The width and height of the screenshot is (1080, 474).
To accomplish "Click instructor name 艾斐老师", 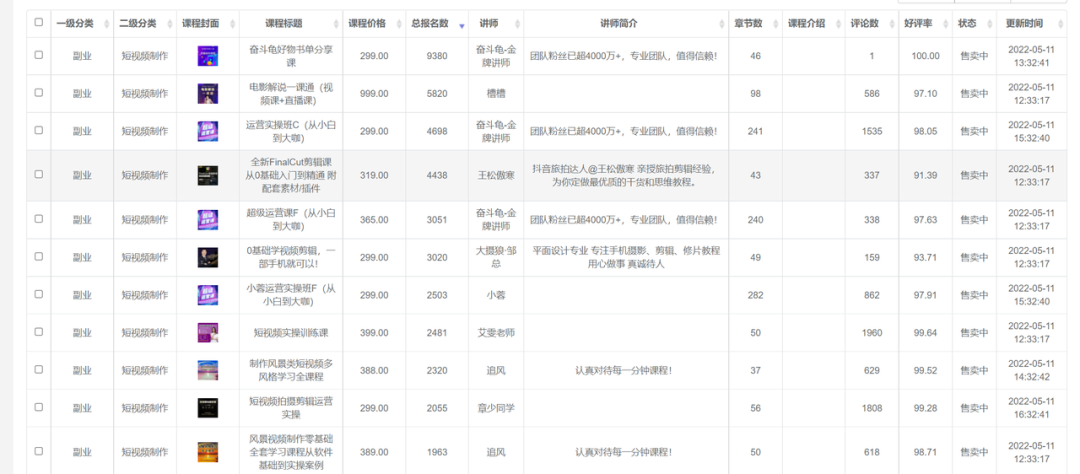I will click(496, 333).
